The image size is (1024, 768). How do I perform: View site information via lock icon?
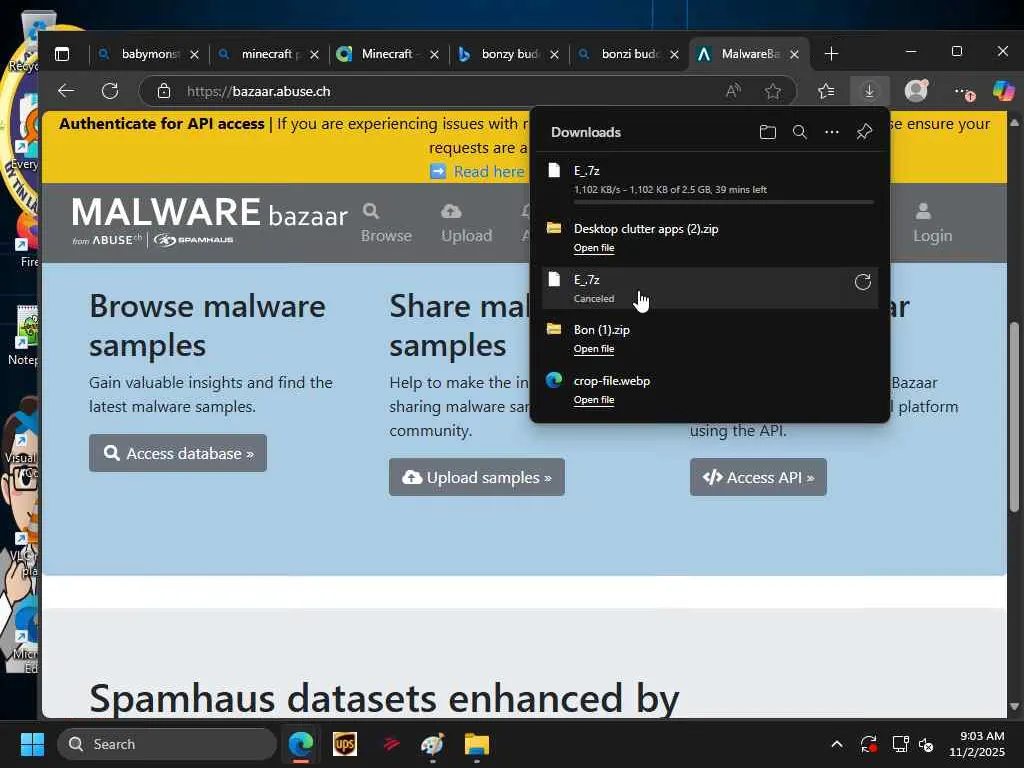click(x=164, y=91)
